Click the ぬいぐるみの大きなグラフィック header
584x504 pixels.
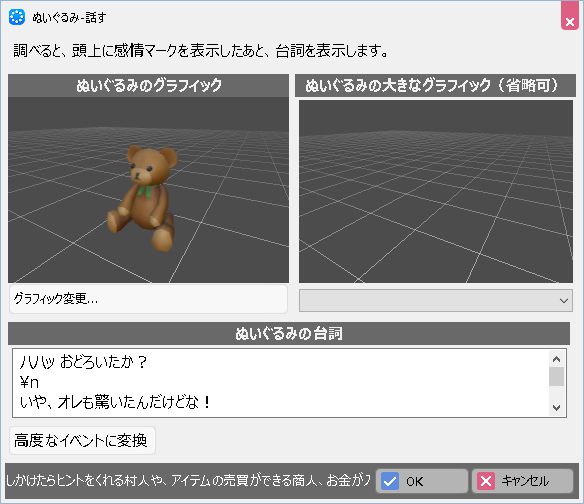click(435, 85)
